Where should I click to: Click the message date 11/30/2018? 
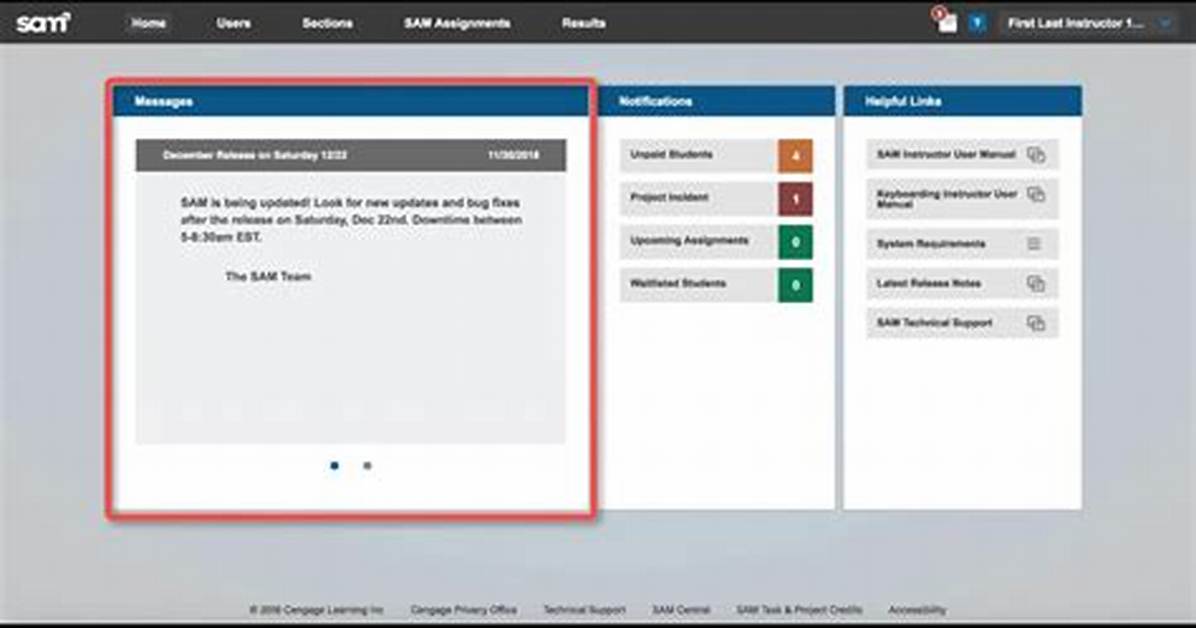pos(513,155)
